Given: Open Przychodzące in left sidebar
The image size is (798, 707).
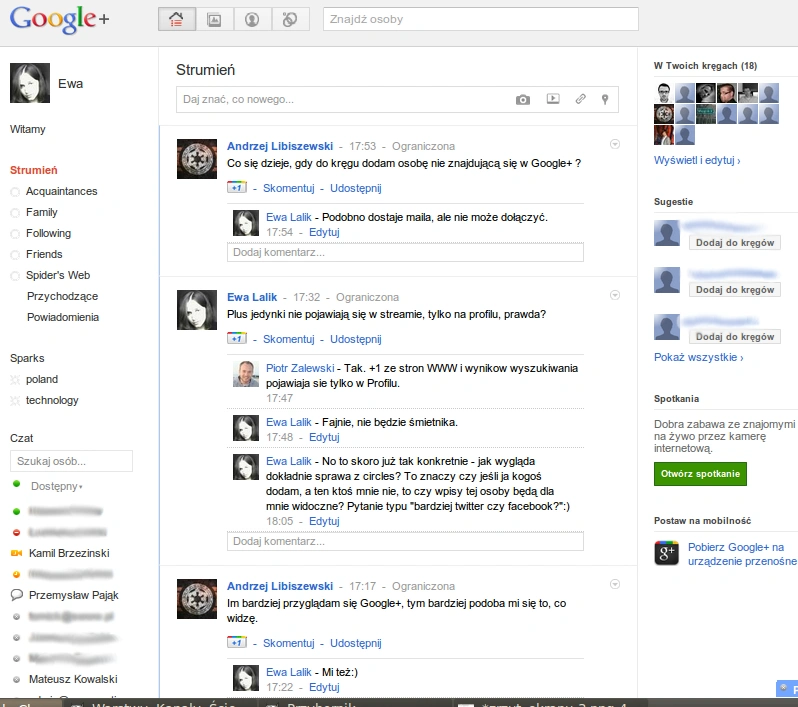Looking at the screenshot, I should (x=62, y=296).
